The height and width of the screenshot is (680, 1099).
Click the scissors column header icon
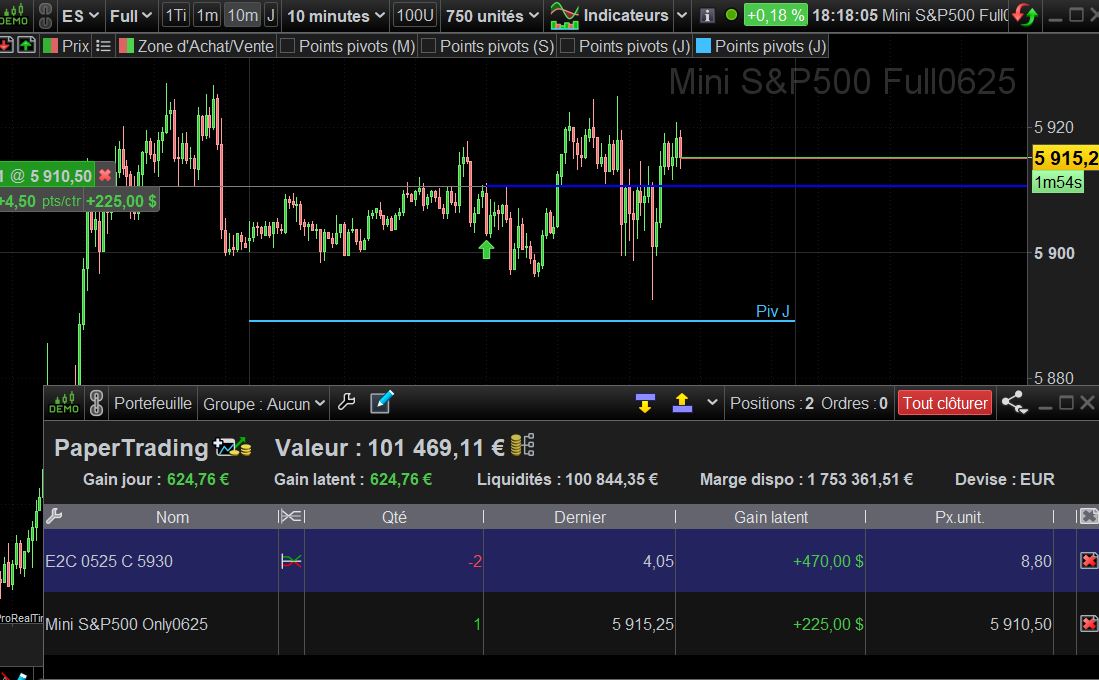point(291,517)
